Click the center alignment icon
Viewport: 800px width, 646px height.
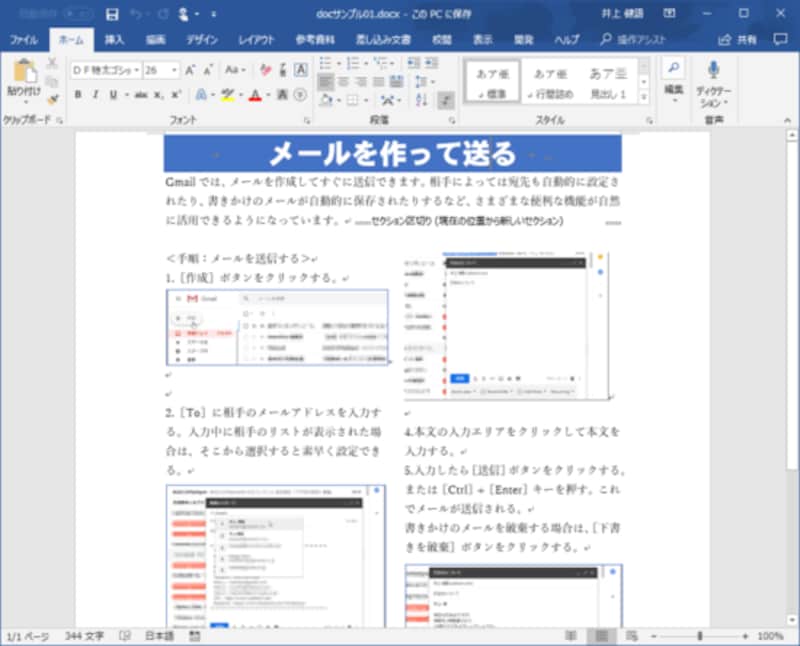pos(344,80)
